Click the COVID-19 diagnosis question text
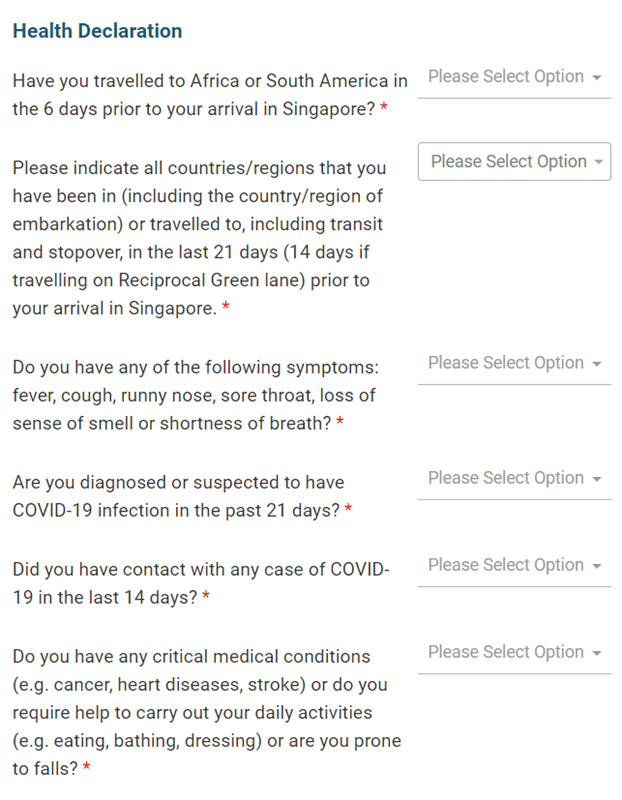This screenshot has width=622, height=800. pos(182,496)
